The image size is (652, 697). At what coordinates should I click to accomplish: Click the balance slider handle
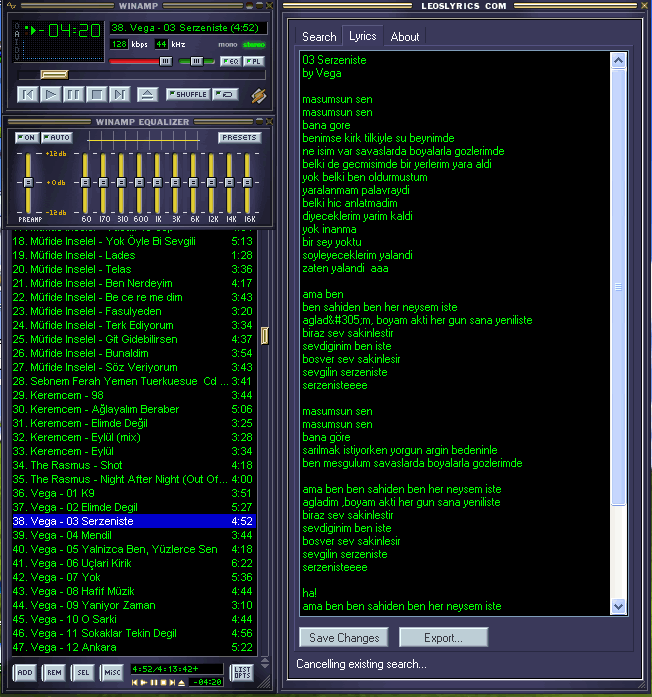(x=197, y=61)
